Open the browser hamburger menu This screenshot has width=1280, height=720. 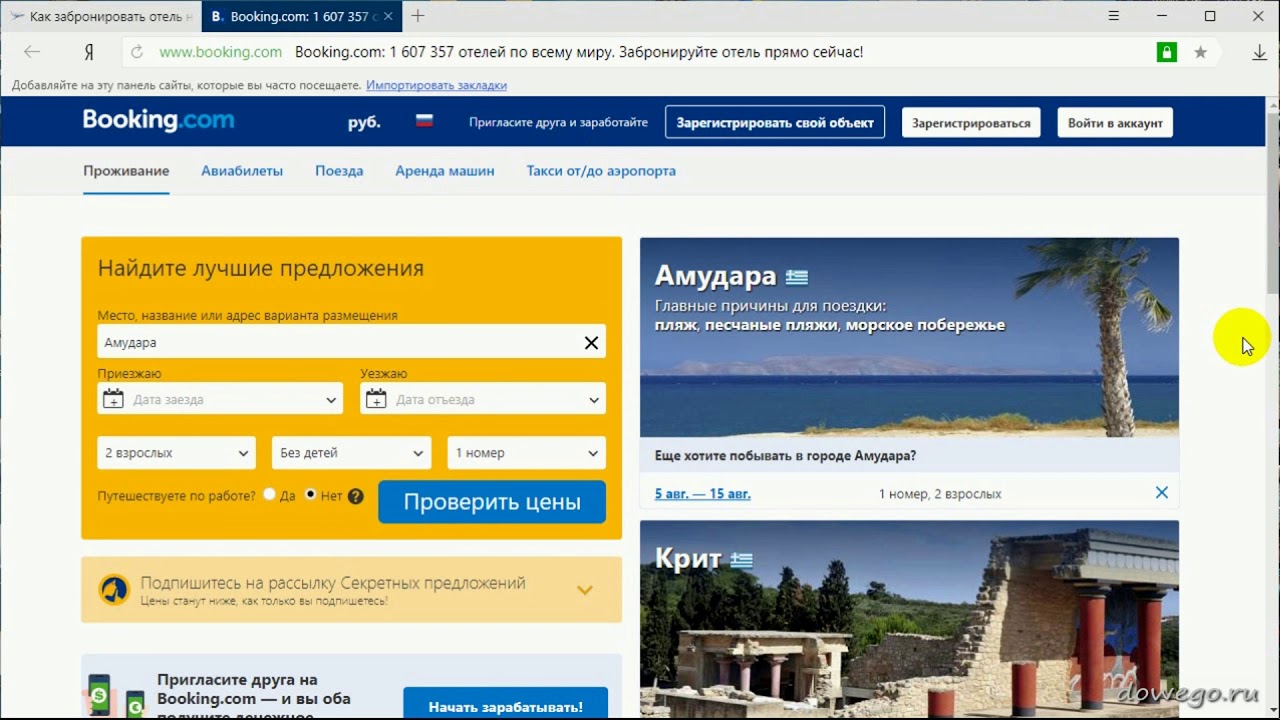1114,16
